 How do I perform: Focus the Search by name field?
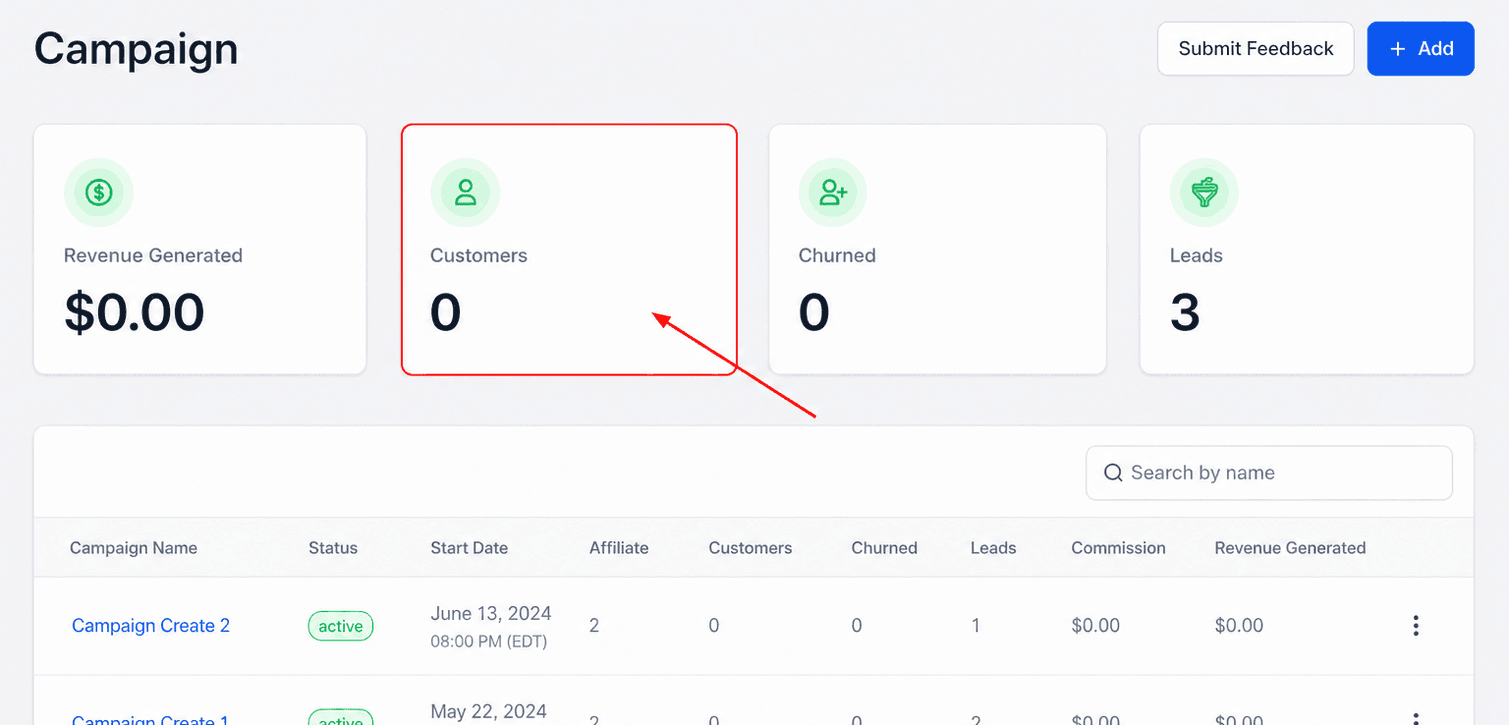(x=1269, y=473)
